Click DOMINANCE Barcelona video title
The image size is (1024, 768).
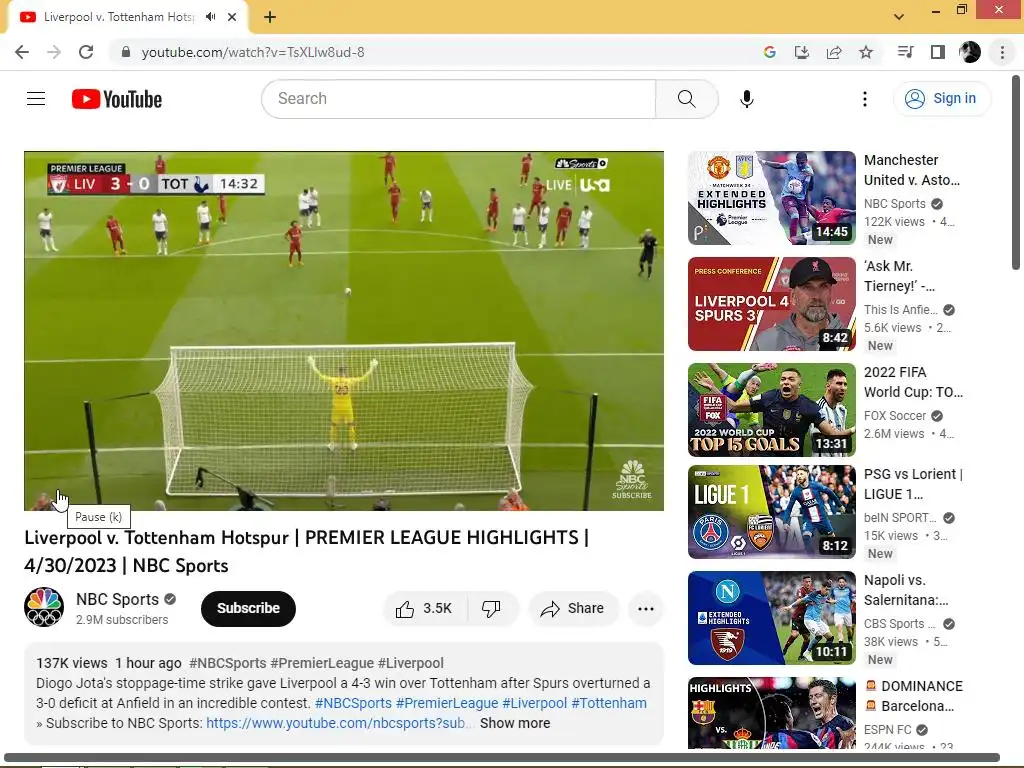914,696
